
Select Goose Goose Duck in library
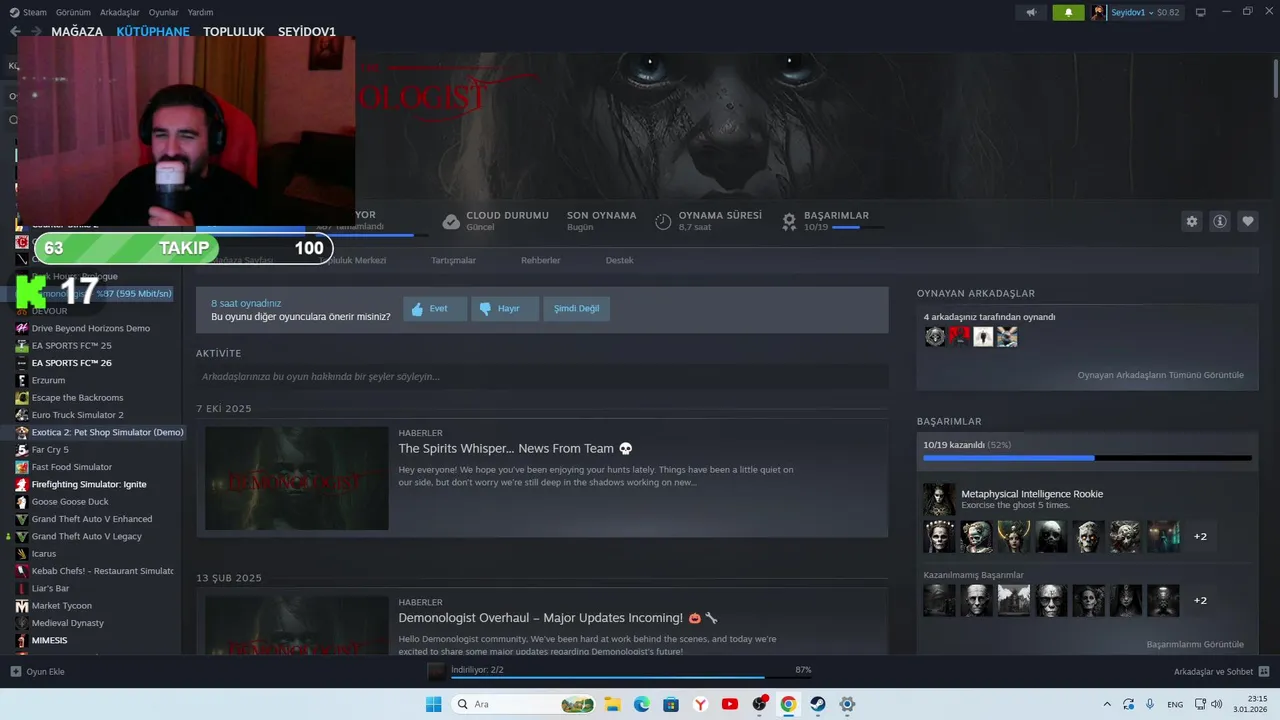70,502
